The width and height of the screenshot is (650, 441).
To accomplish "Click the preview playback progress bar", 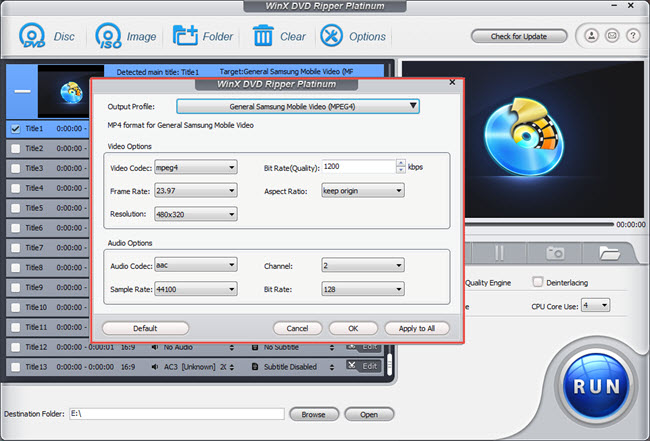I will click(x=539, y=224).
